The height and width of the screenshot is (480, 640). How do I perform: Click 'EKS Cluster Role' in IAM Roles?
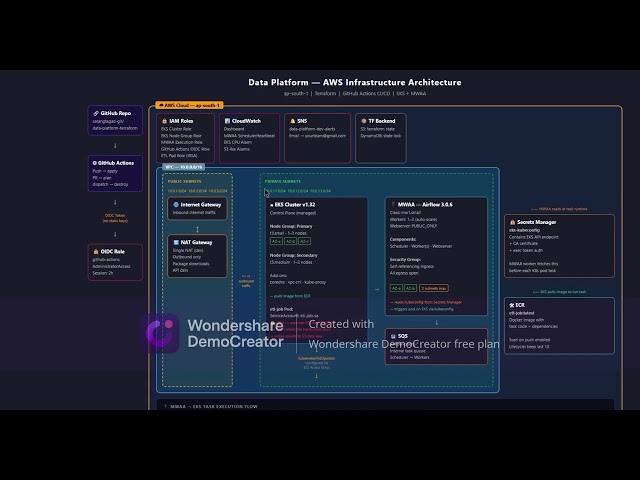pyautogui.click(x=176, y=129)
